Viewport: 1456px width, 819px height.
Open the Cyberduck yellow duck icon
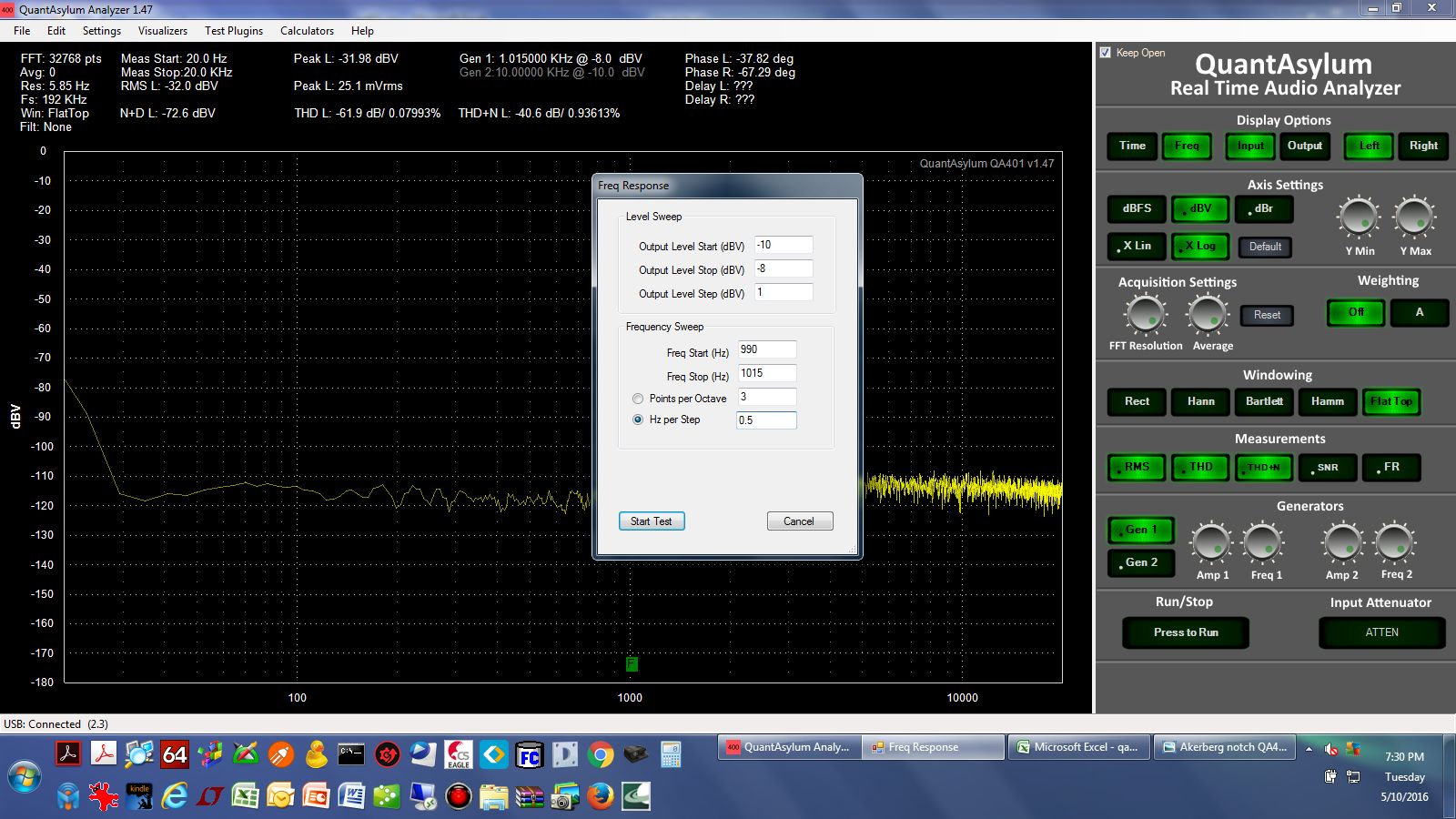(316, 754)
